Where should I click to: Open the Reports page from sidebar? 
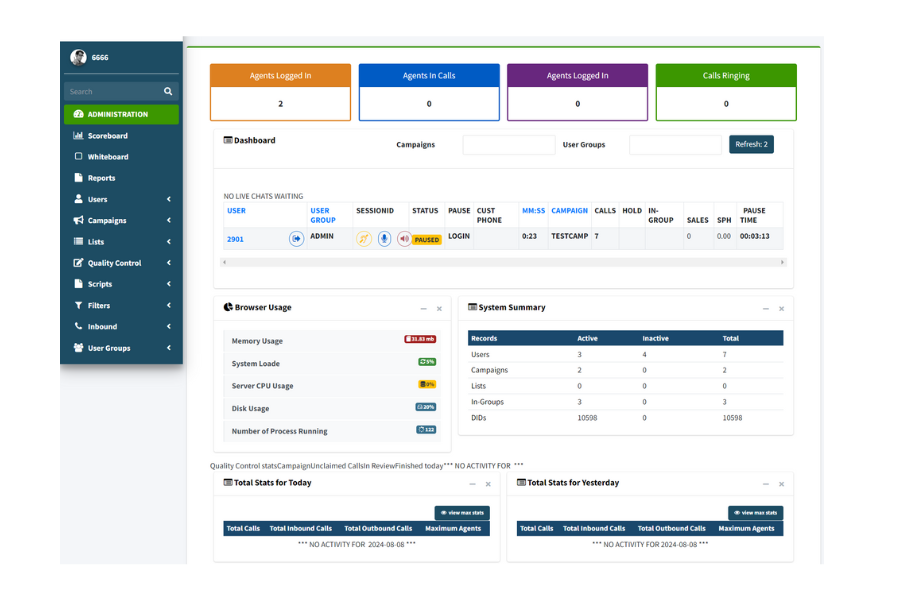click(101, 178)
